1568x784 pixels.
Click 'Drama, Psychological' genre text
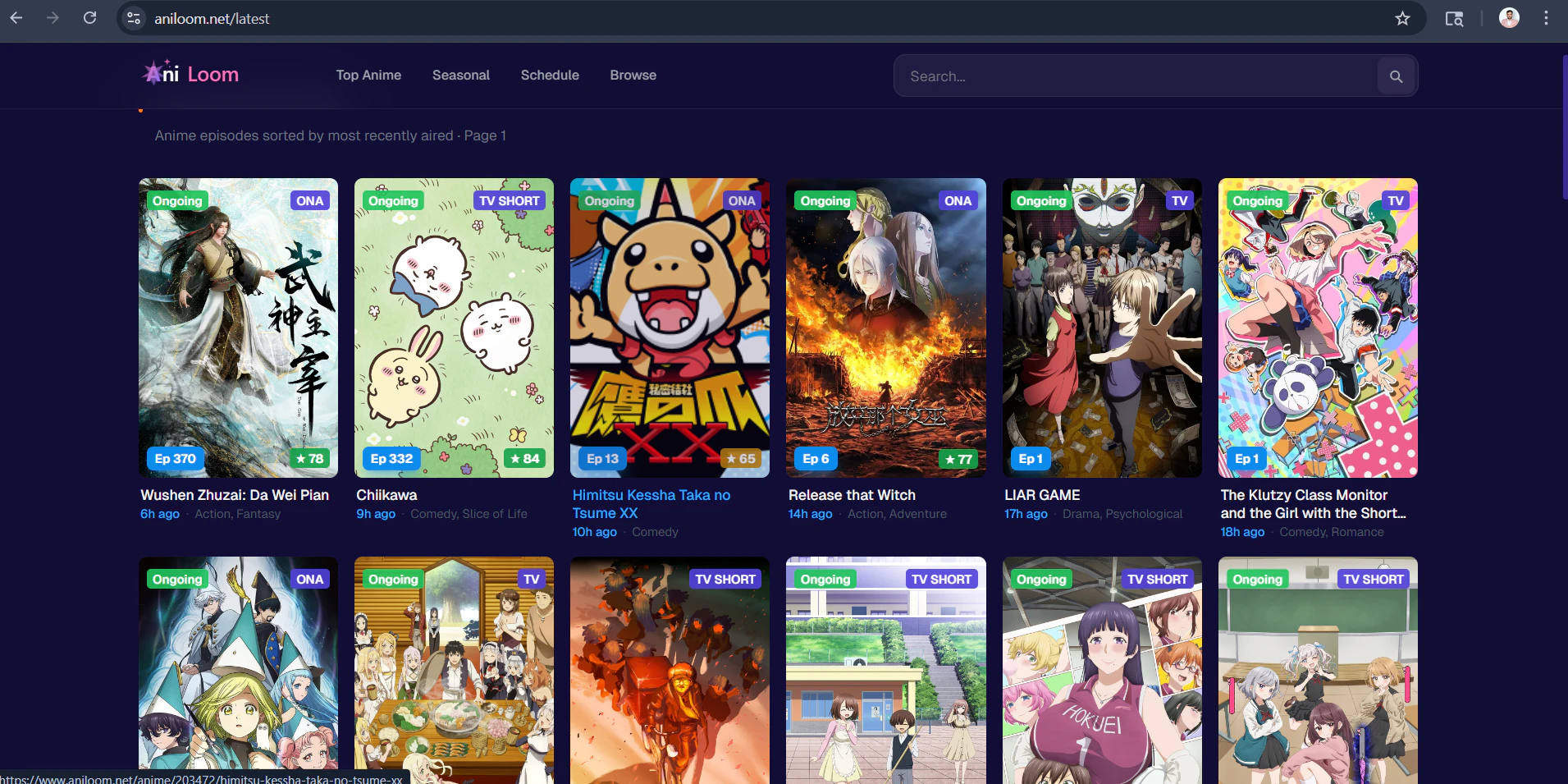1122,514
